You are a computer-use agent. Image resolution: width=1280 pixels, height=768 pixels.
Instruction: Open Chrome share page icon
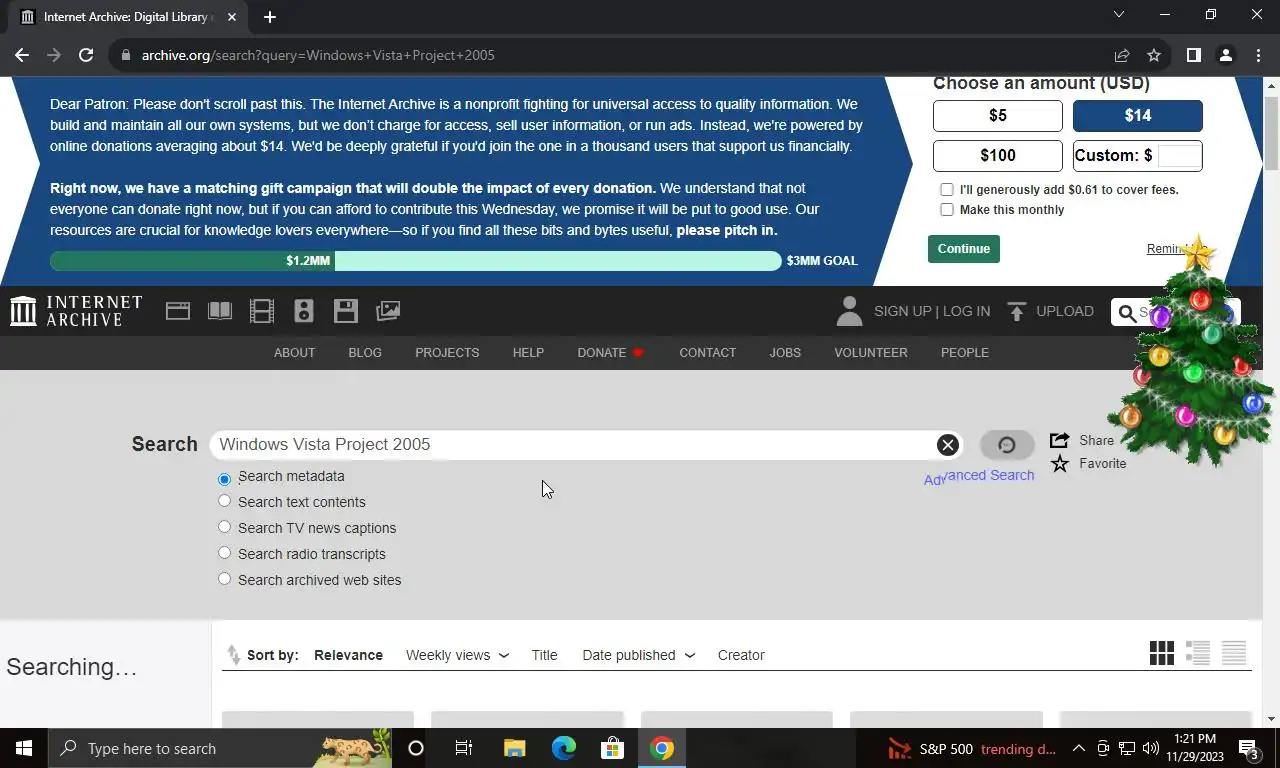pos(1122,55)
